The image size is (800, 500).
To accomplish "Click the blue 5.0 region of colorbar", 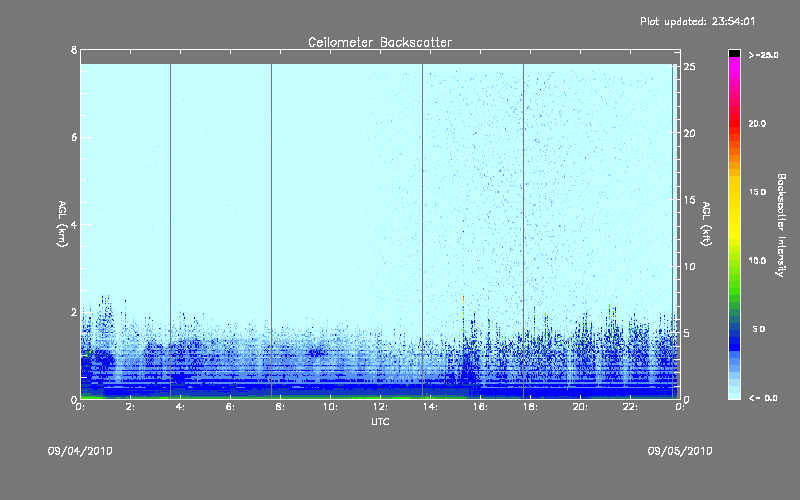I will tap(734, 330).
